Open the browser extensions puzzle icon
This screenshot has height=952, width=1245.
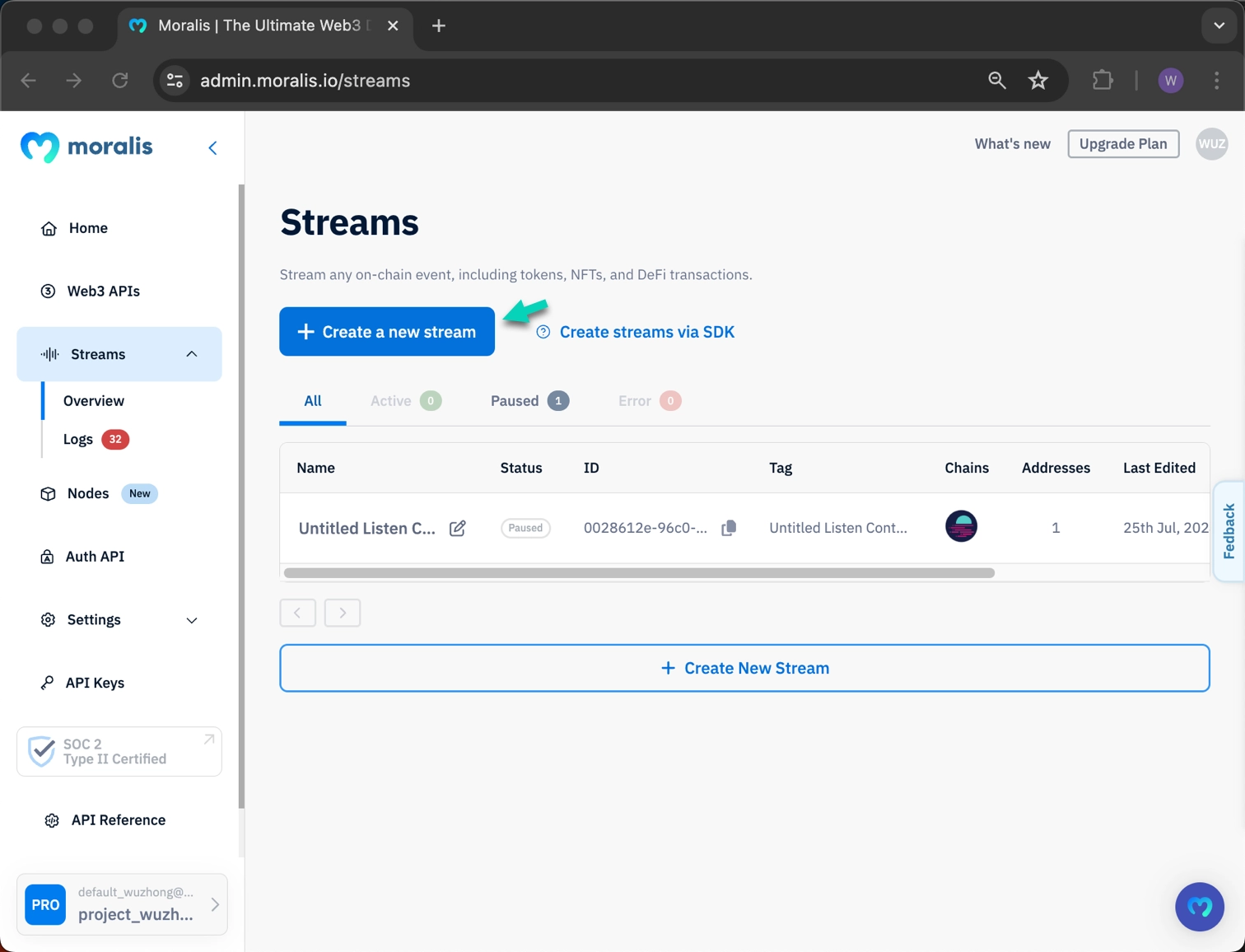[x=1103, y=81]
